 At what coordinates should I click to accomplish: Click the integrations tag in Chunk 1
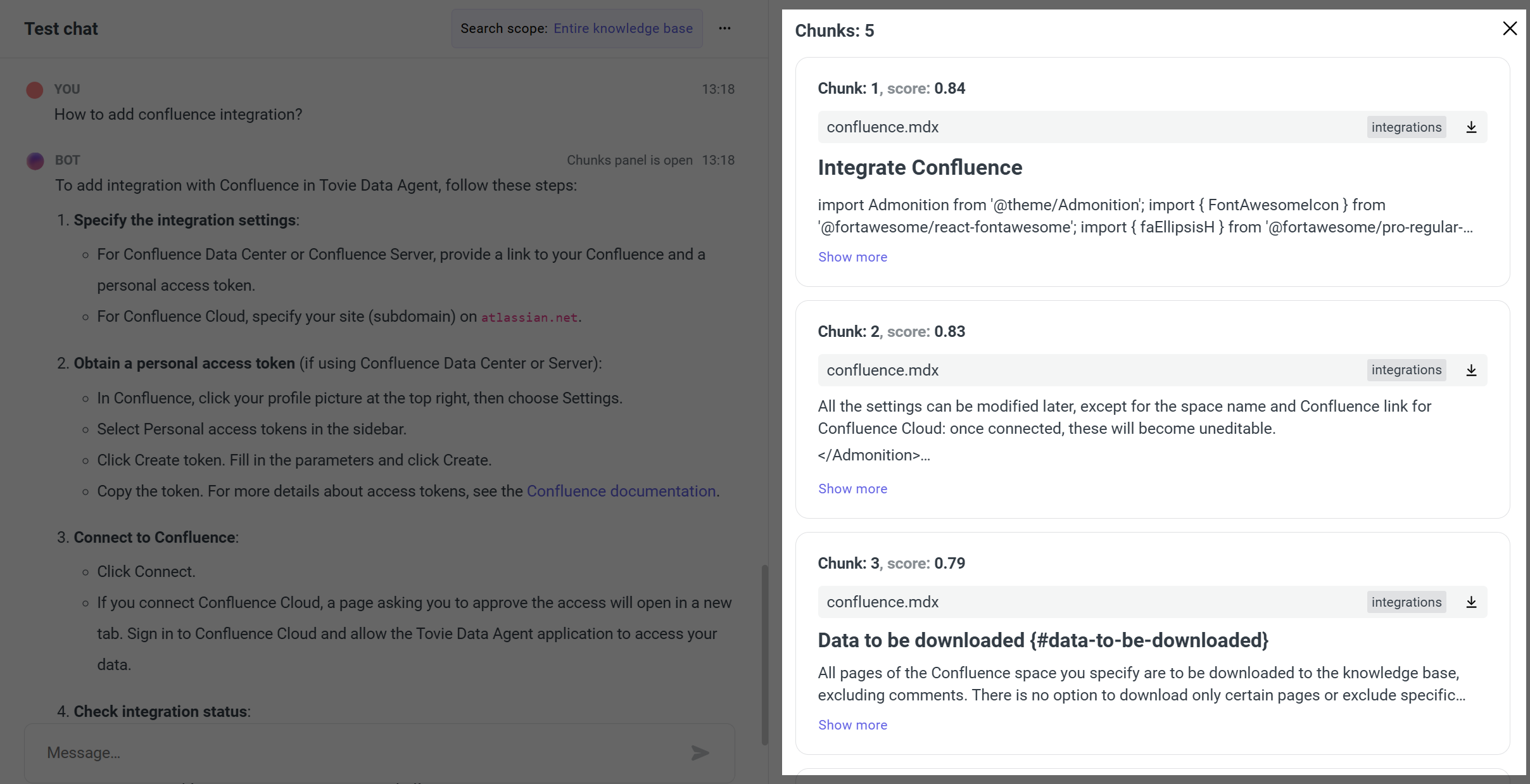pos(1407,127)
